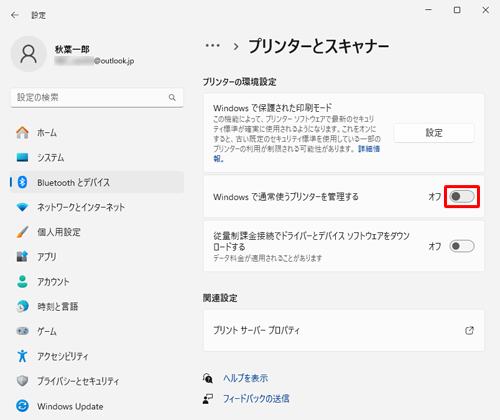This screenshot has width=500, height=420.
Task: Open プライバシーとセキュリティ category
Action: [x=97, y=381]
